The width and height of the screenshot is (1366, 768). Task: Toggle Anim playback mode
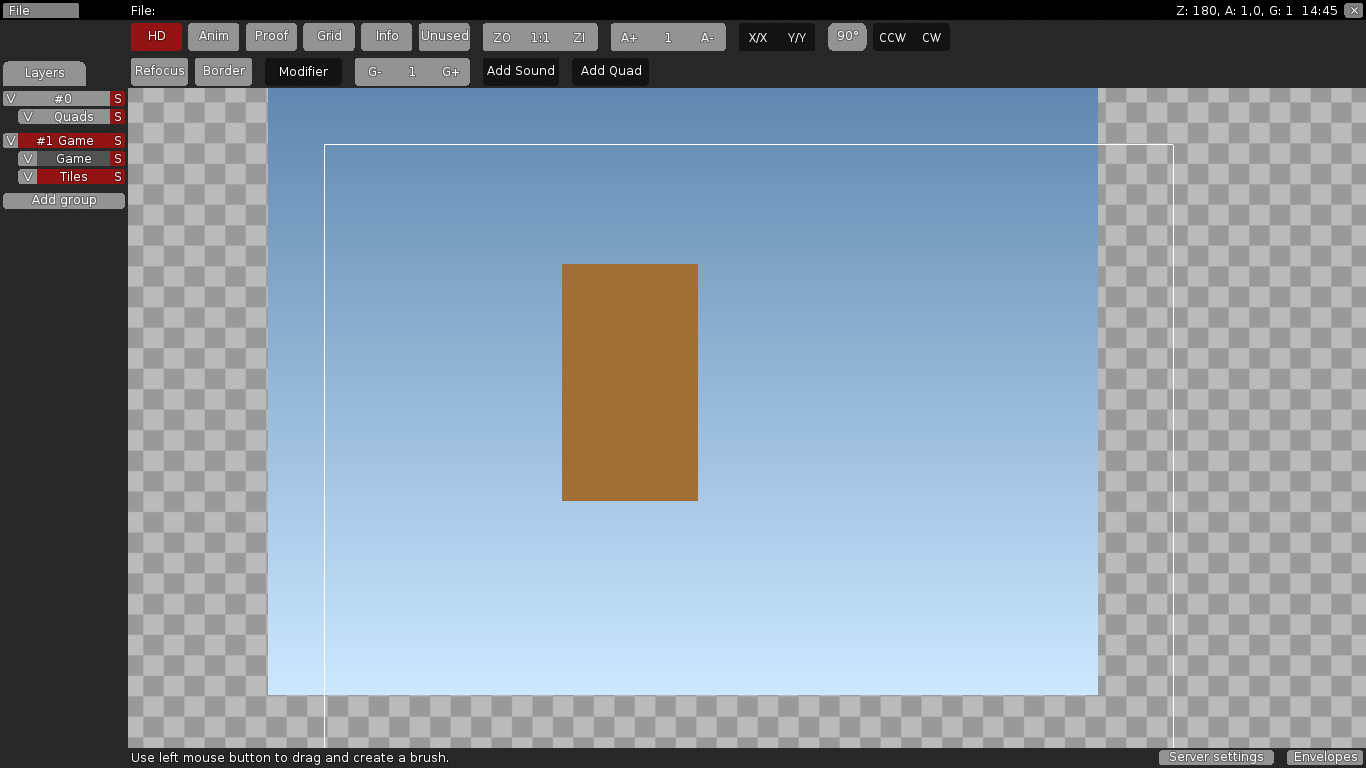pos(213,36)
